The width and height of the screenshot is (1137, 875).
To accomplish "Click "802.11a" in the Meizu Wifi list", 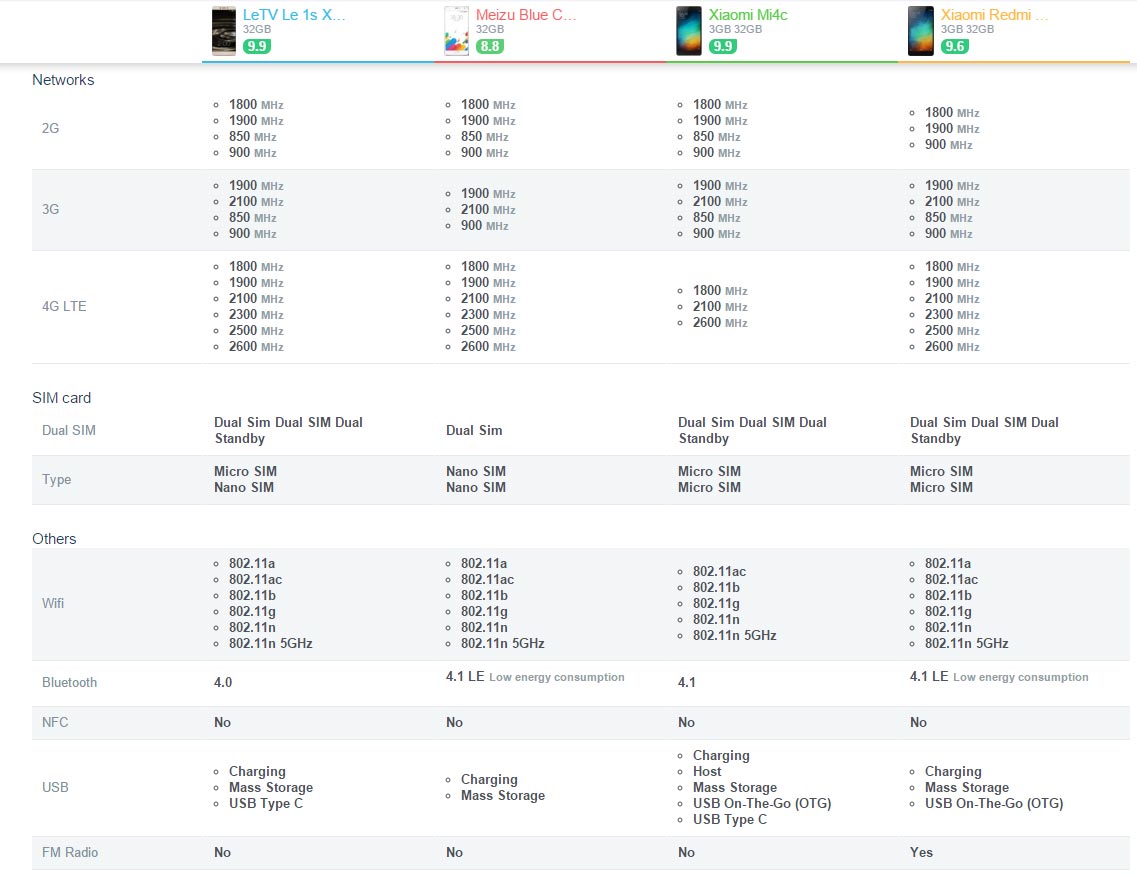I will [x=484, y=563].
